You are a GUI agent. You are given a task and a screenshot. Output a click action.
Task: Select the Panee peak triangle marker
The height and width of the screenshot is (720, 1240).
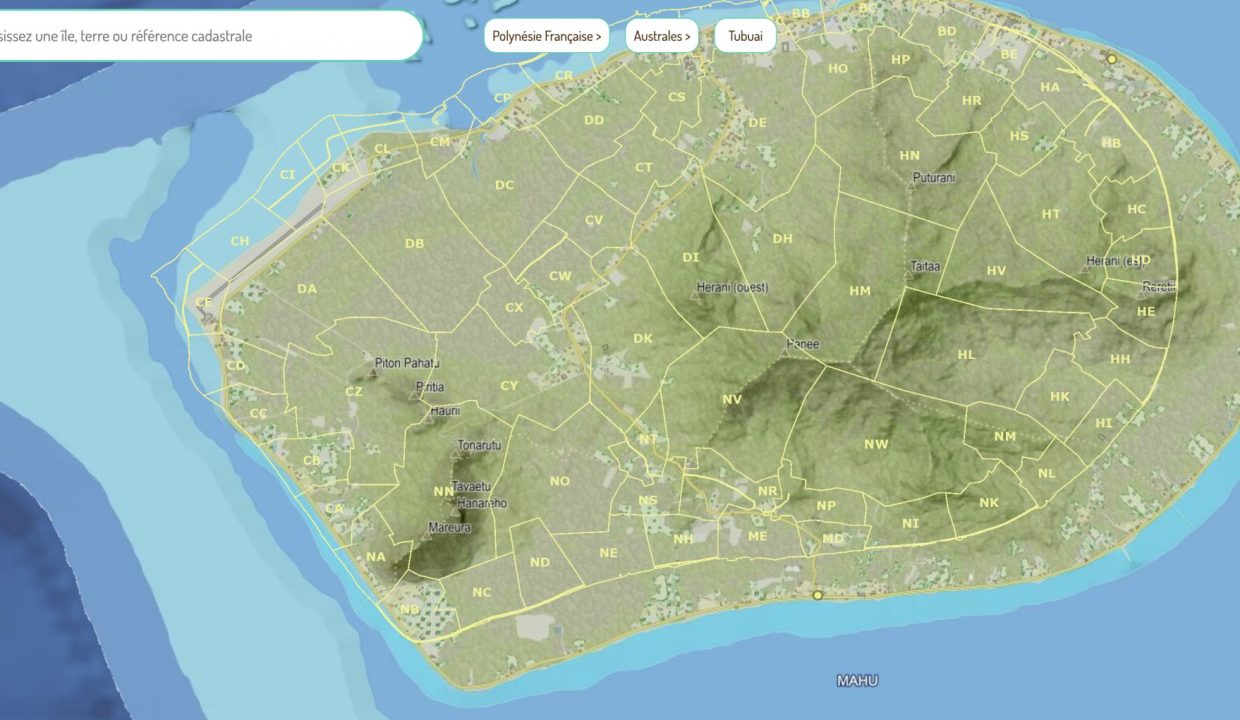[x=784, y=353]
